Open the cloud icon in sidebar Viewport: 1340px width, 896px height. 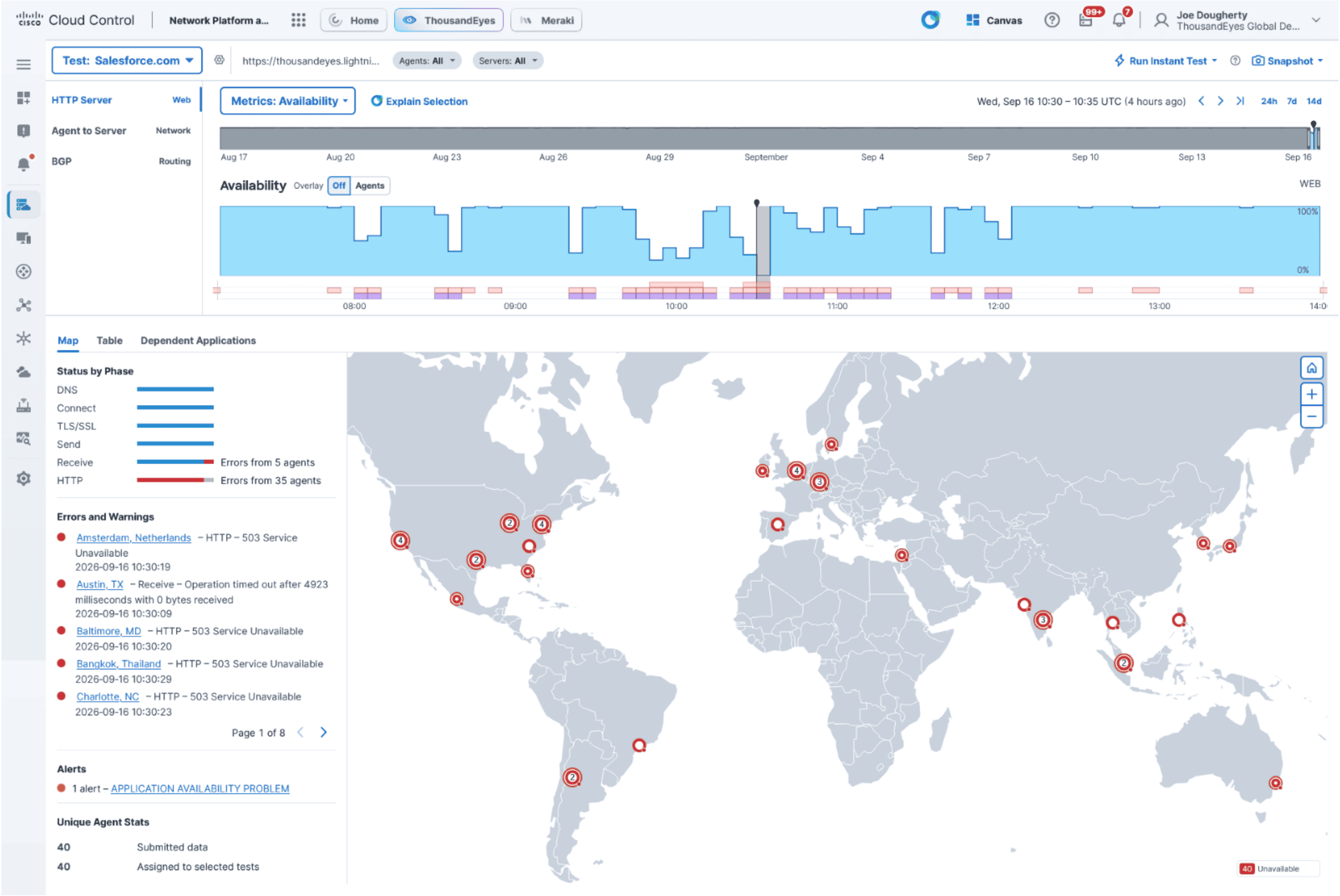tap(23, 372)
